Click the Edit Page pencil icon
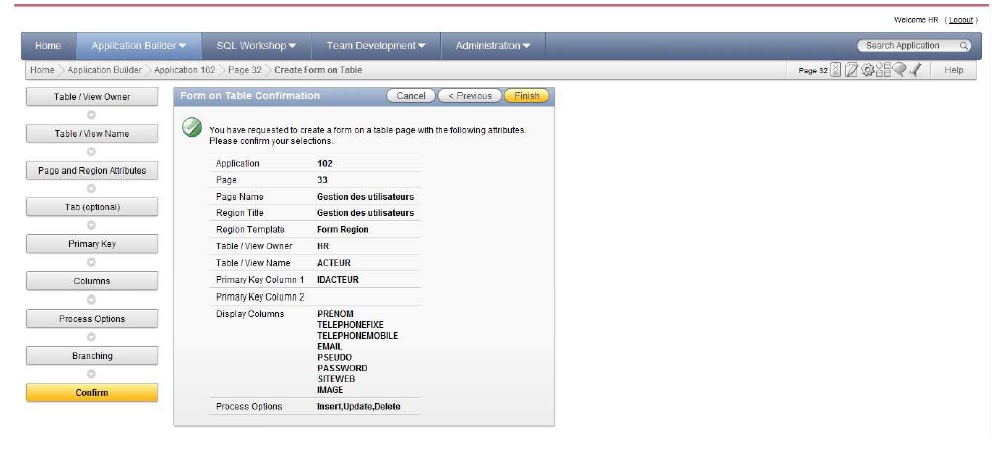 coord(851,70)
